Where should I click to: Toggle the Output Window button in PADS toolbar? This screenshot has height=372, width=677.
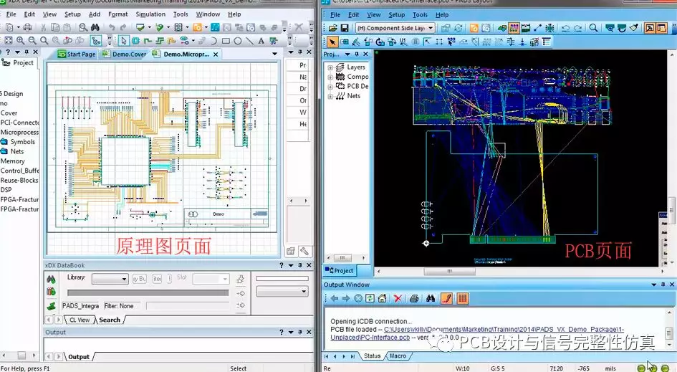[x=649, y=28]
